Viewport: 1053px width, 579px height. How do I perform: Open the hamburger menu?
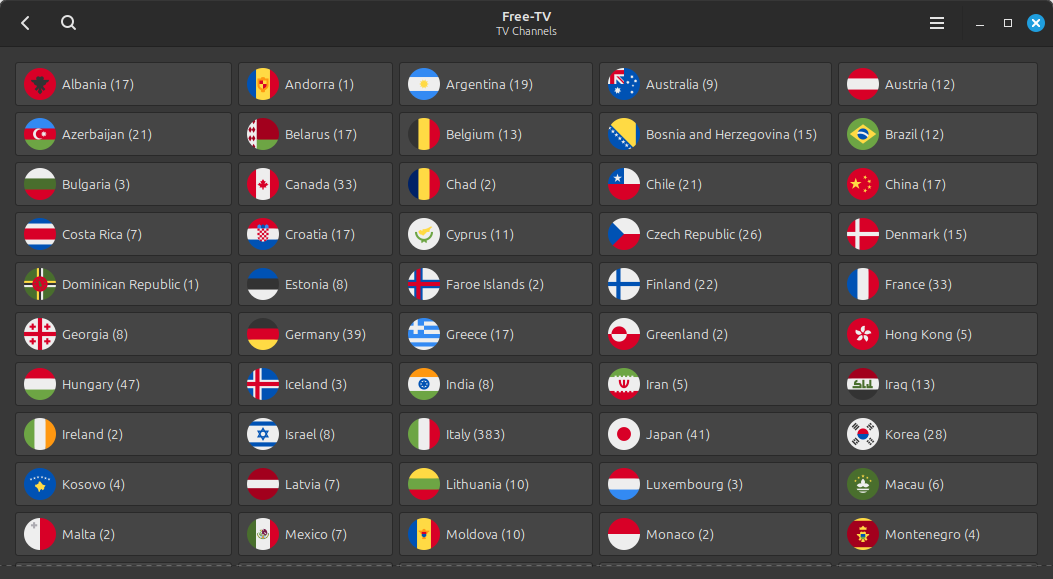click(936, 22)
